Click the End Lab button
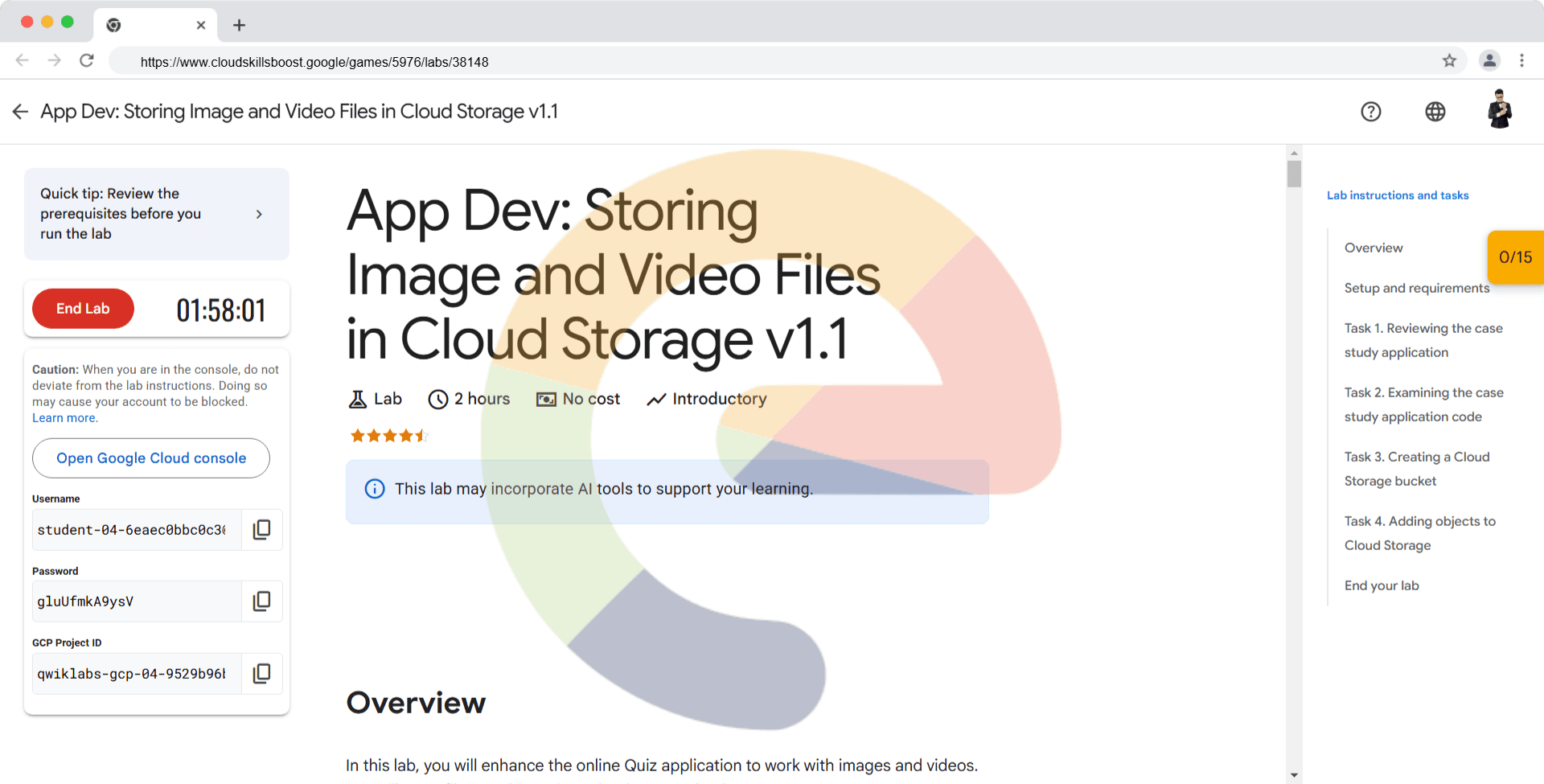 [x=83, y=309]
